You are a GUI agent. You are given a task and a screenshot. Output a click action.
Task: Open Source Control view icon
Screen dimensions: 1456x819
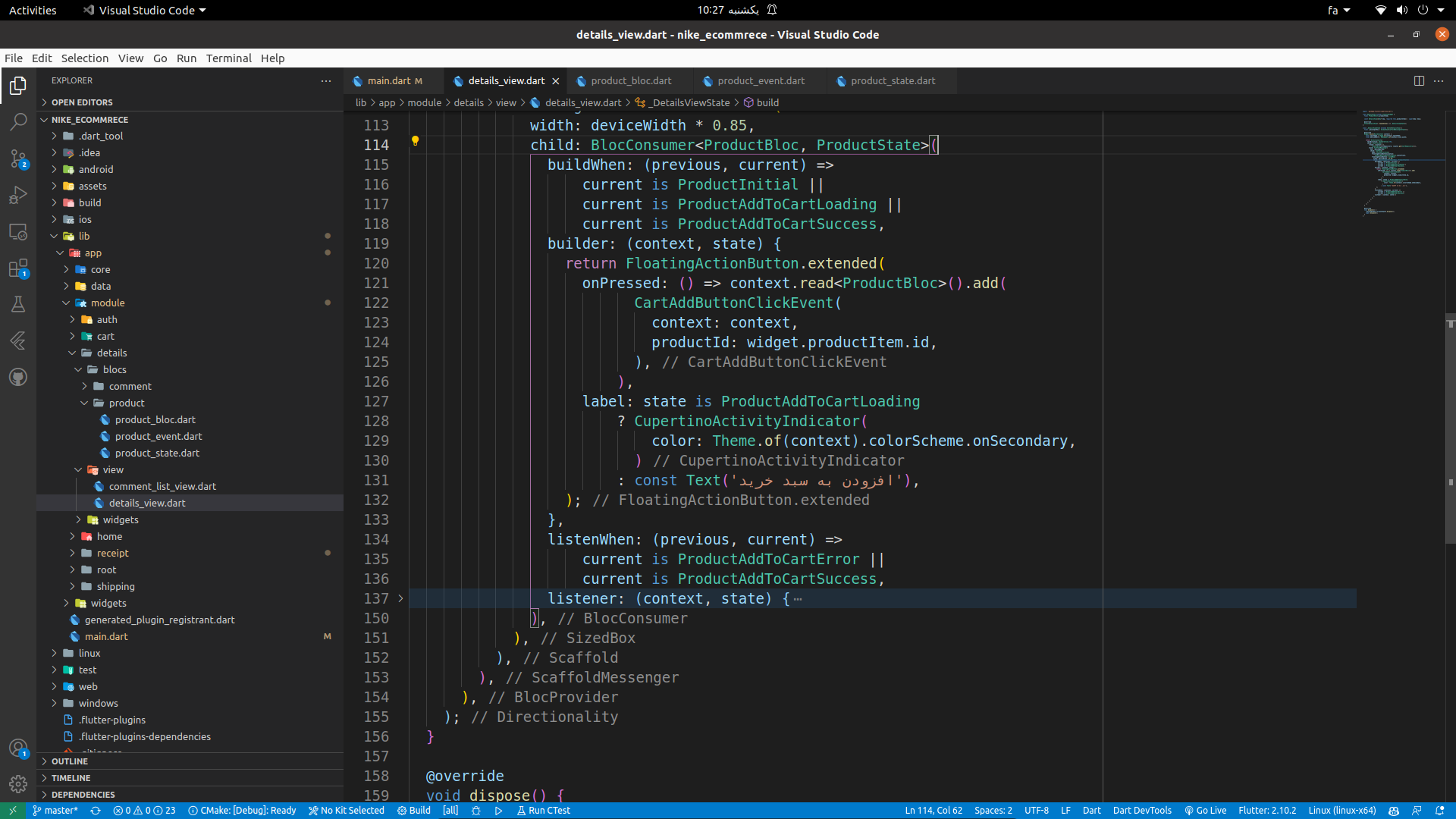coord(18,158)
